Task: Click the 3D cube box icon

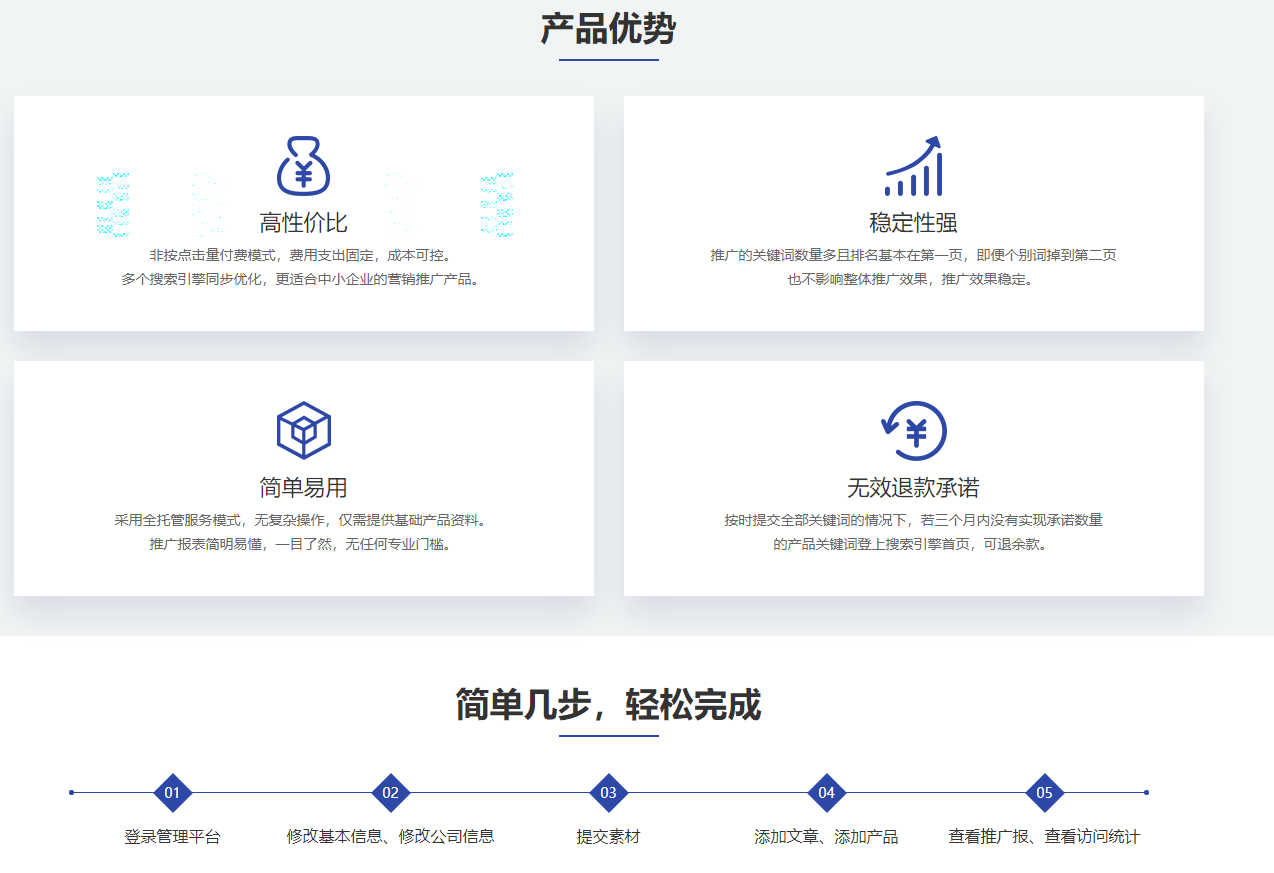Action: click(303, 430)
